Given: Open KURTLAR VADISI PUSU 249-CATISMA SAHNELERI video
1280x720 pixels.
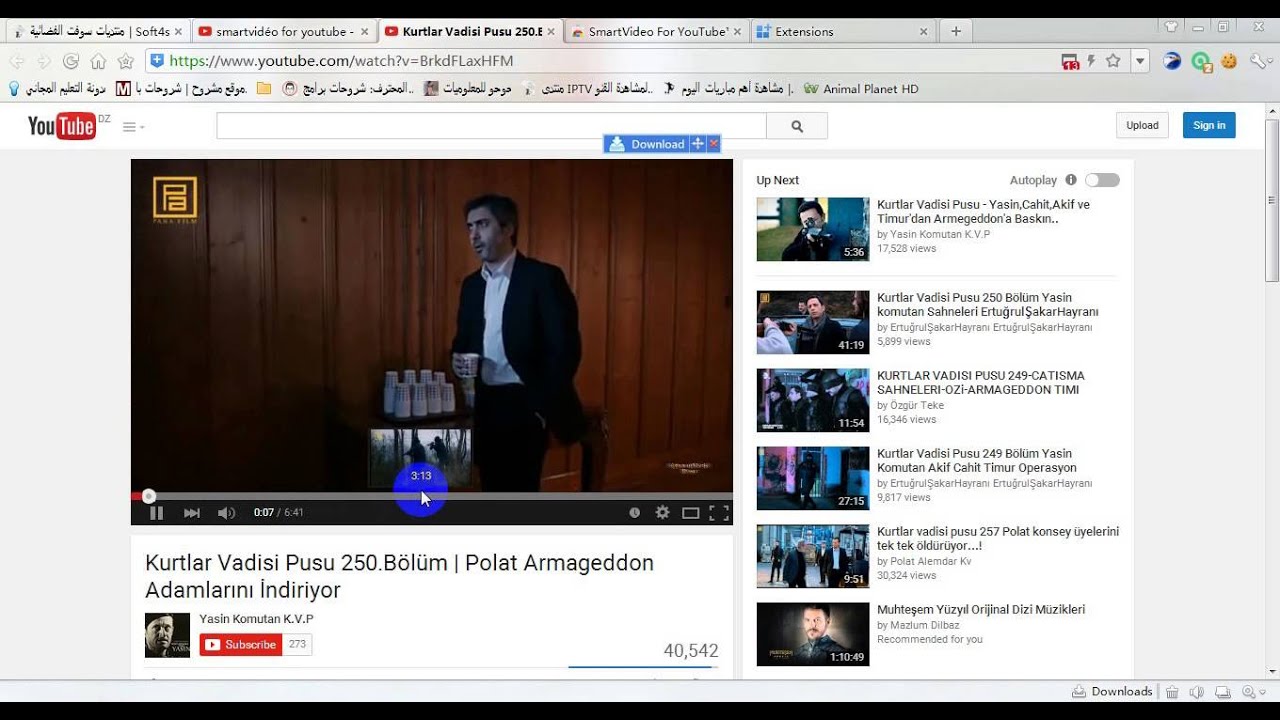Looking at the screenshot, I should point(981,382).
